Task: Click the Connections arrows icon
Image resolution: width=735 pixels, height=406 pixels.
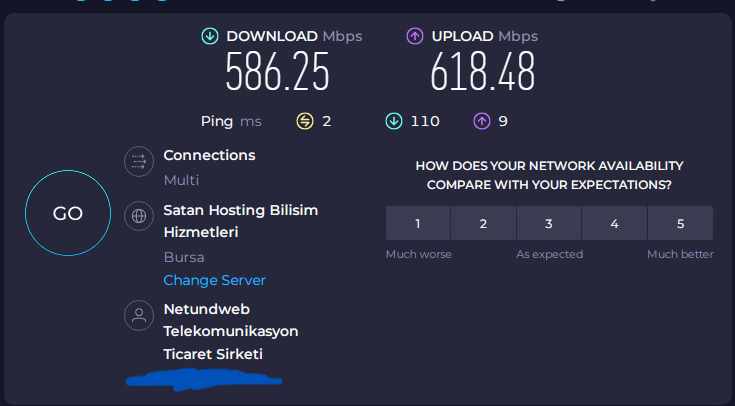Action: tap(139, 161)
